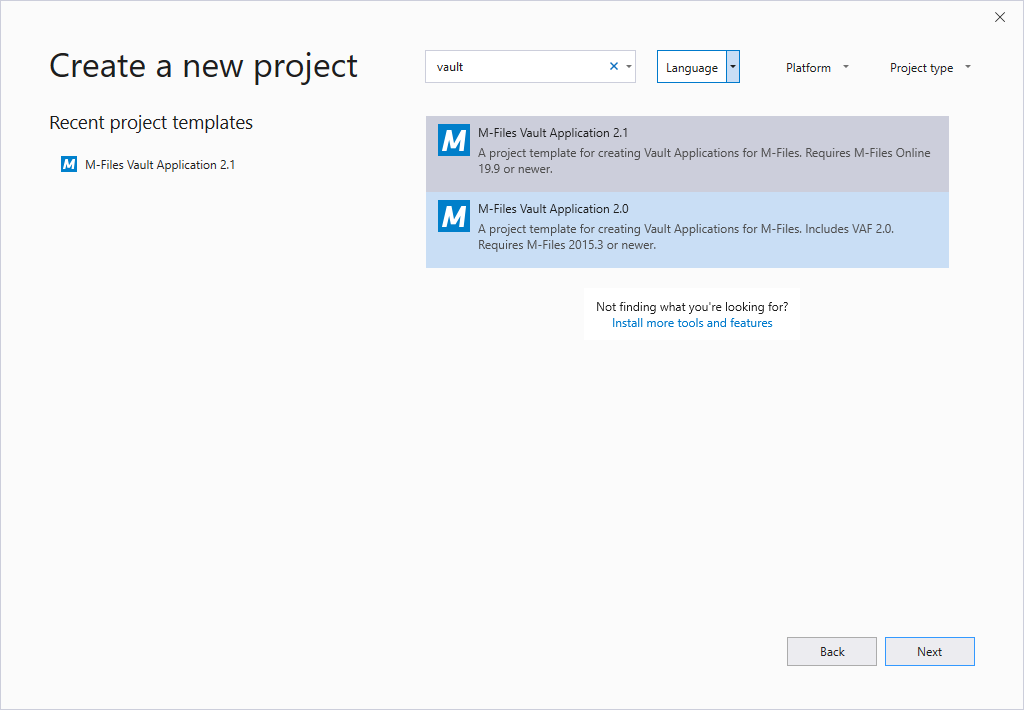Click the Install more tools and features link
1024x710 pixels.
[x=692, y=323]
